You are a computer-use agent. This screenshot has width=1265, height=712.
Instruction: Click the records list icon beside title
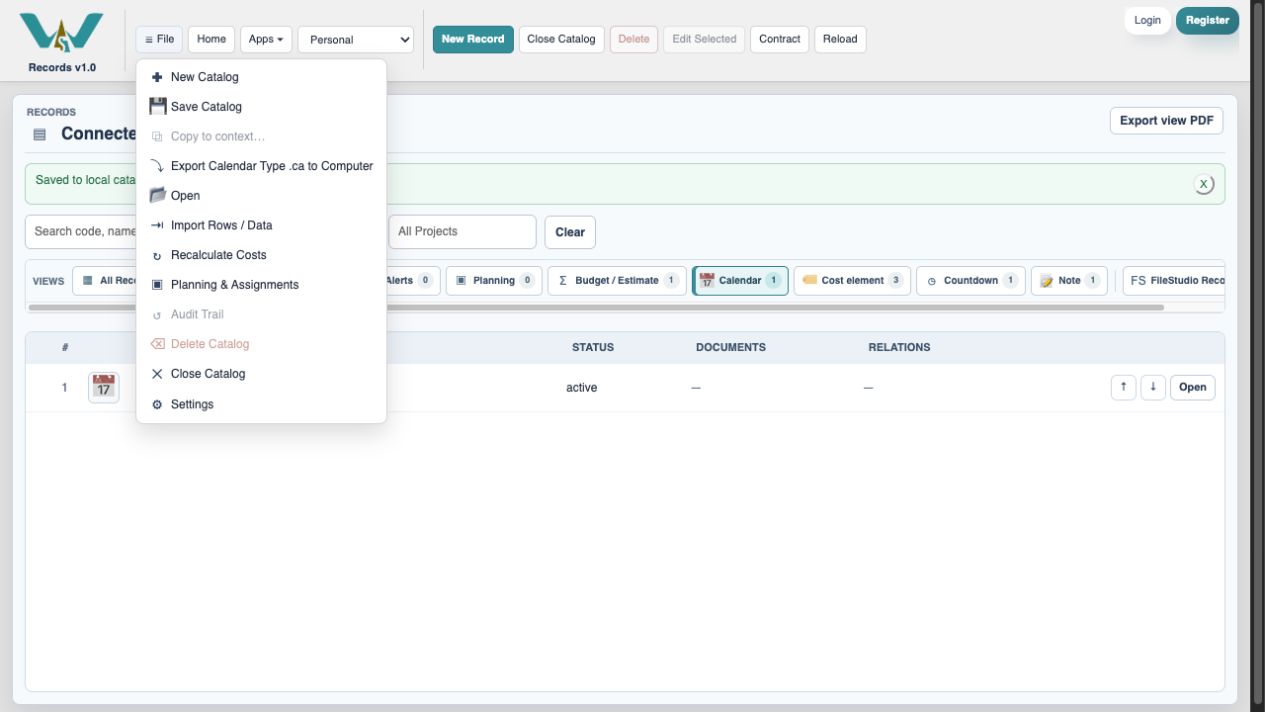tap(39, 134)
